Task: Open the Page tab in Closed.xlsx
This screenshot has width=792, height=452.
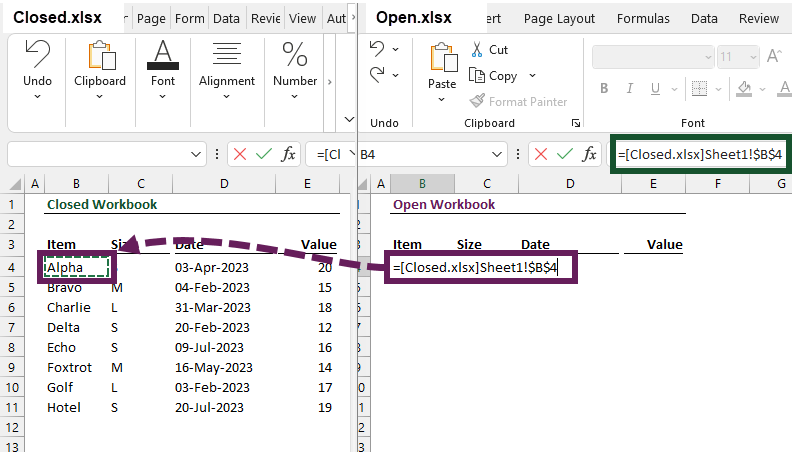Action: pos(151,19)
